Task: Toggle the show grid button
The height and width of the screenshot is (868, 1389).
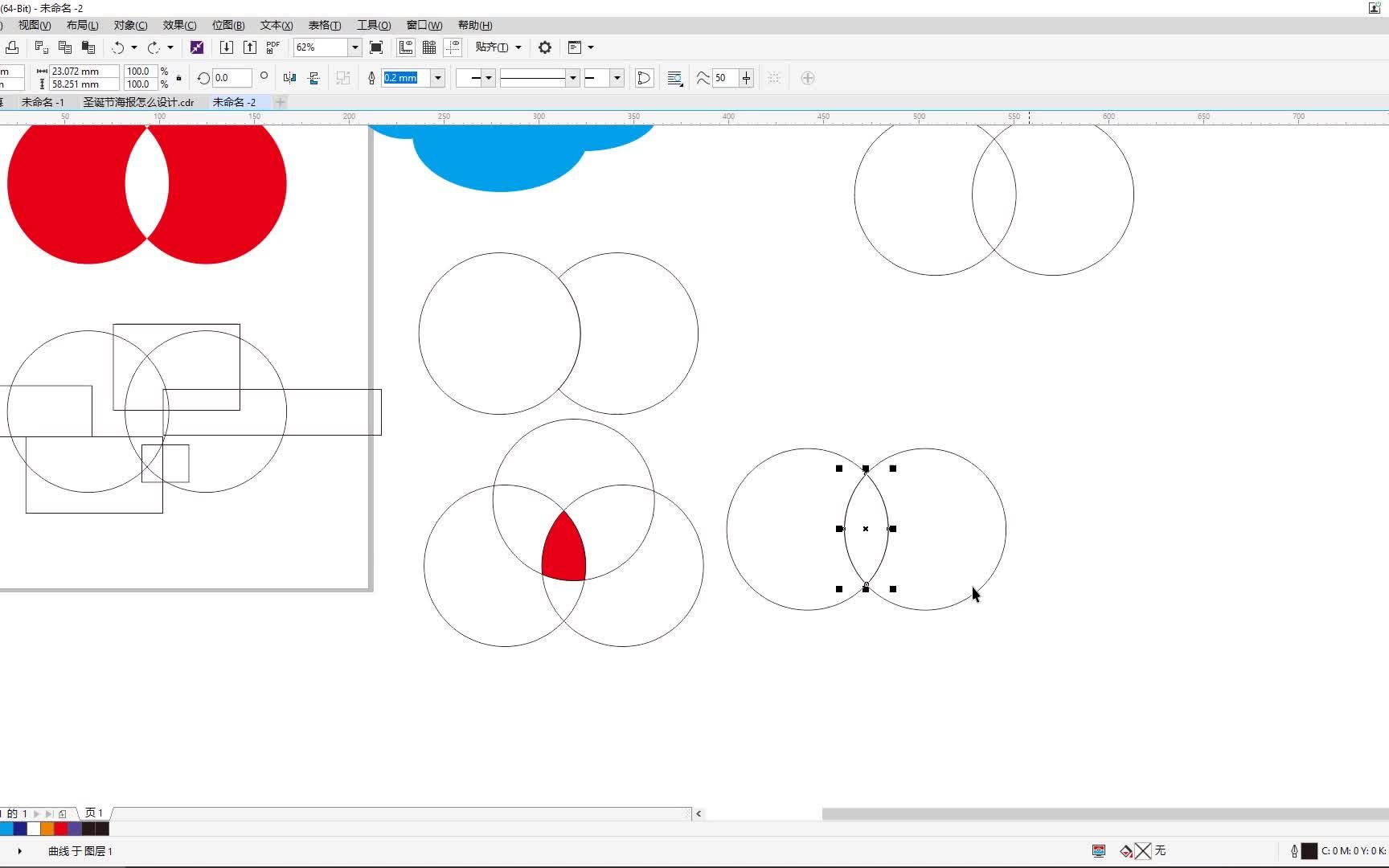Action: coord(429,47)
